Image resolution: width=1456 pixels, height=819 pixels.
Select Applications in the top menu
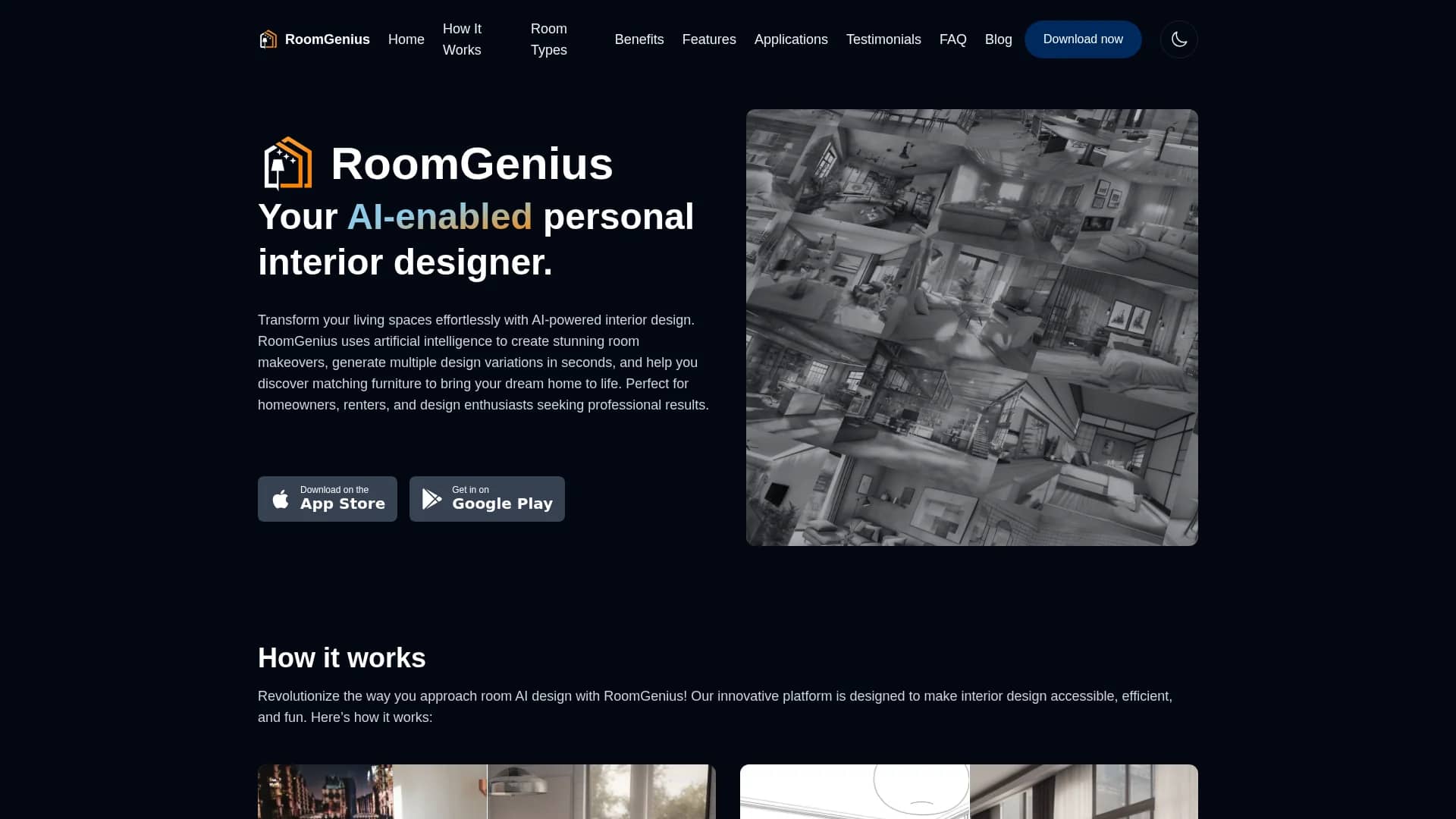pos(791,39)
